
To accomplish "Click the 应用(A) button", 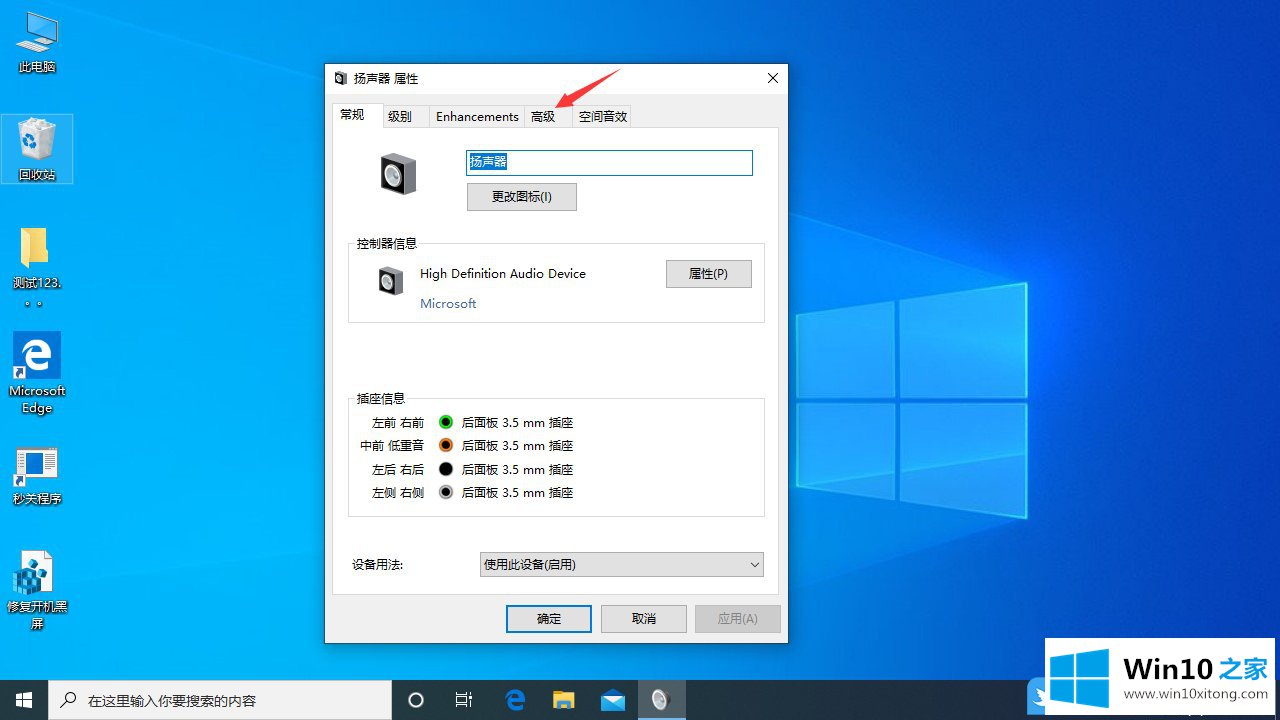I will 738,618.
